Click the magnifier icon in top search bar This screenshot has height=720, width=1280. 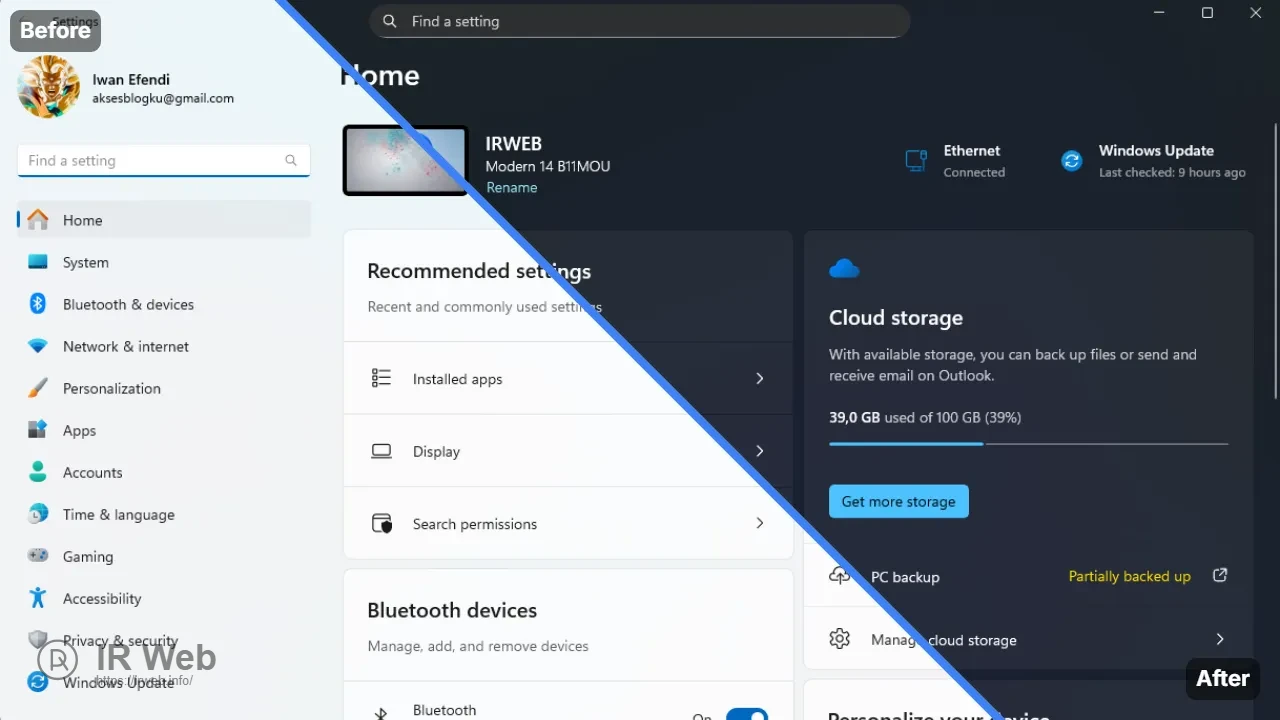pos(390,21)
